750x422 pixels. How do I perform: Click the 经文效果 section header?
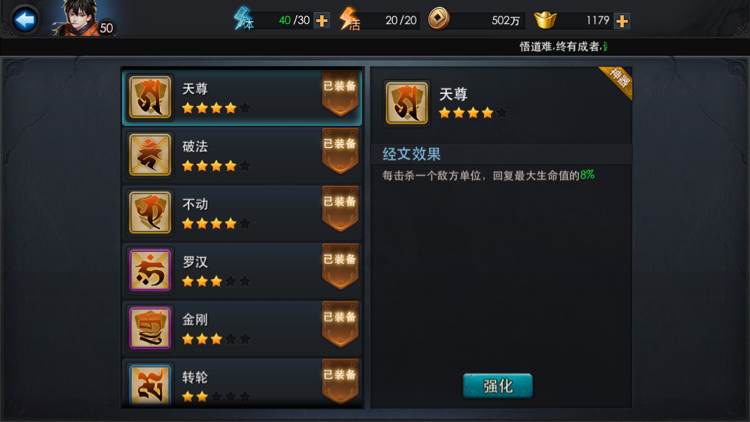tap(411, 154)
